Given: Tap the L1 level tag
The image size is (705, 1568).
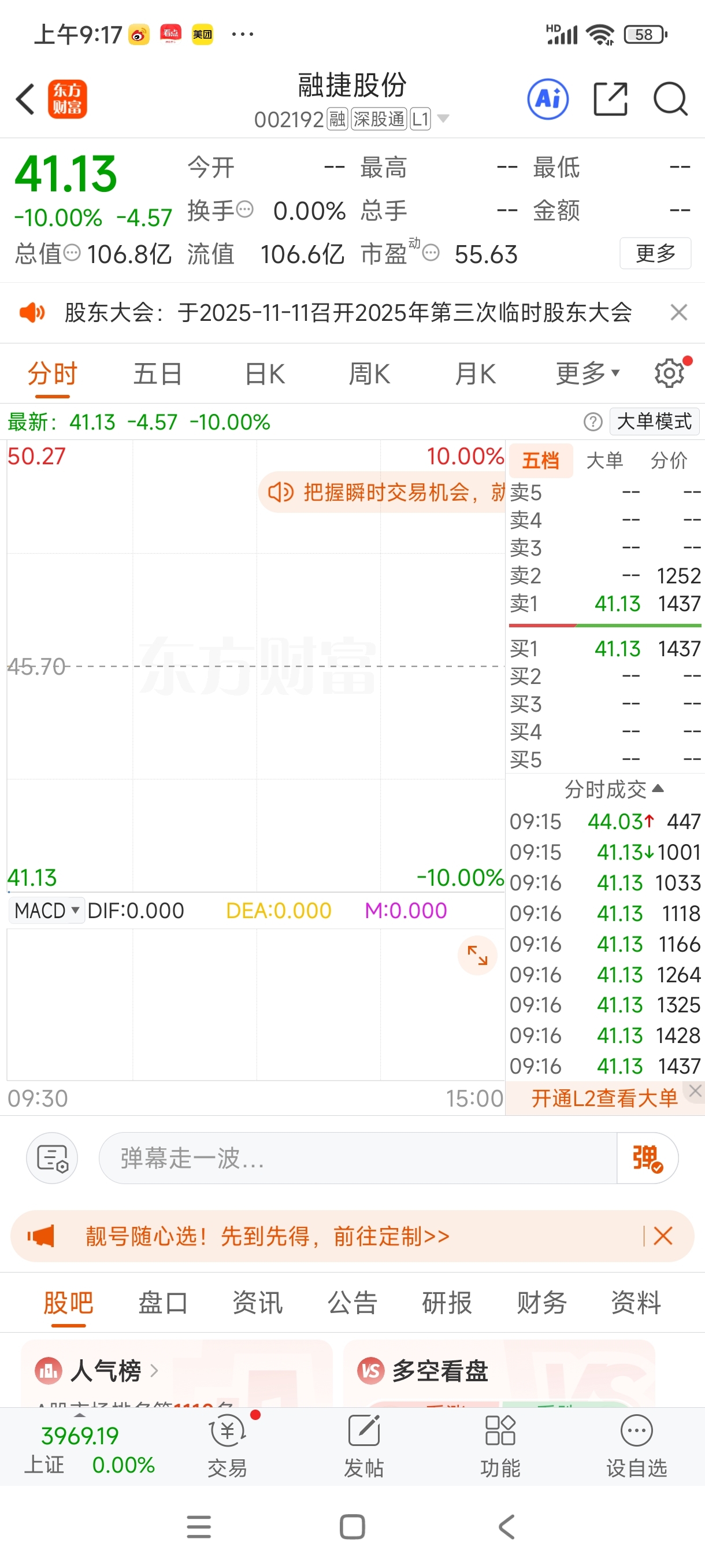Looking at the screenshot, I should [420, 119].
